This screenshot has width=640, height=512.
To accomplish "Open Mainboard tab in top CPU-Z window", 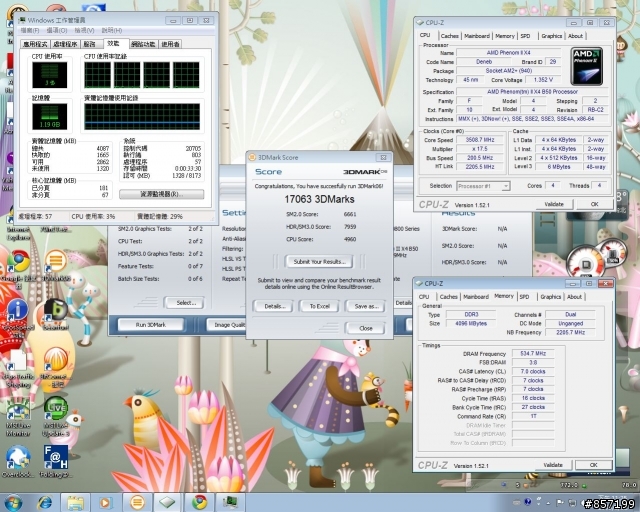I will click(x=477, y=36).
